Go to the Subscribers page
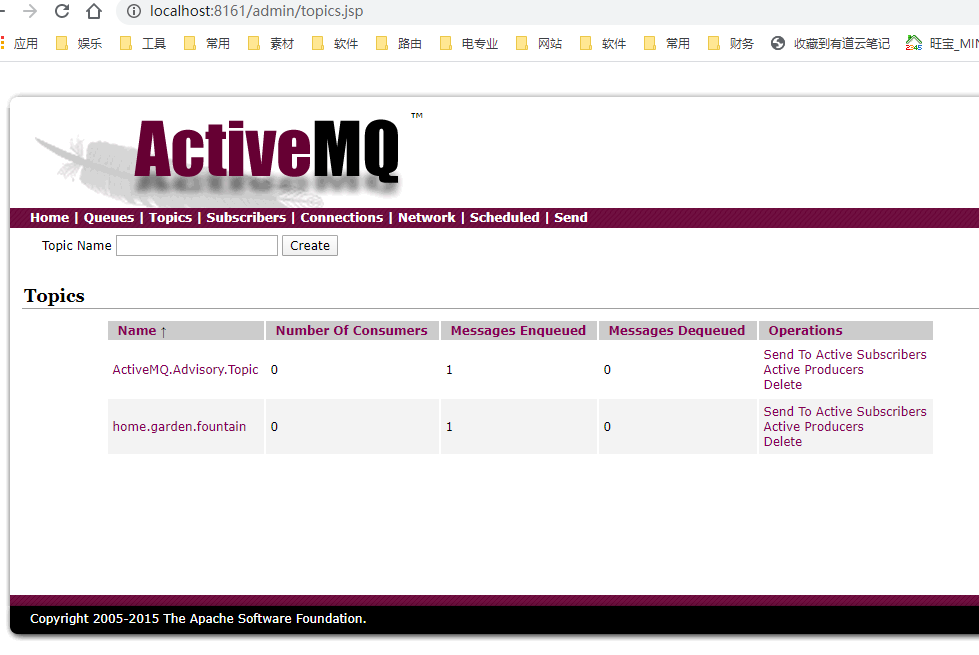The width and height of the screenshot is (979, 655). coord(246,217)
